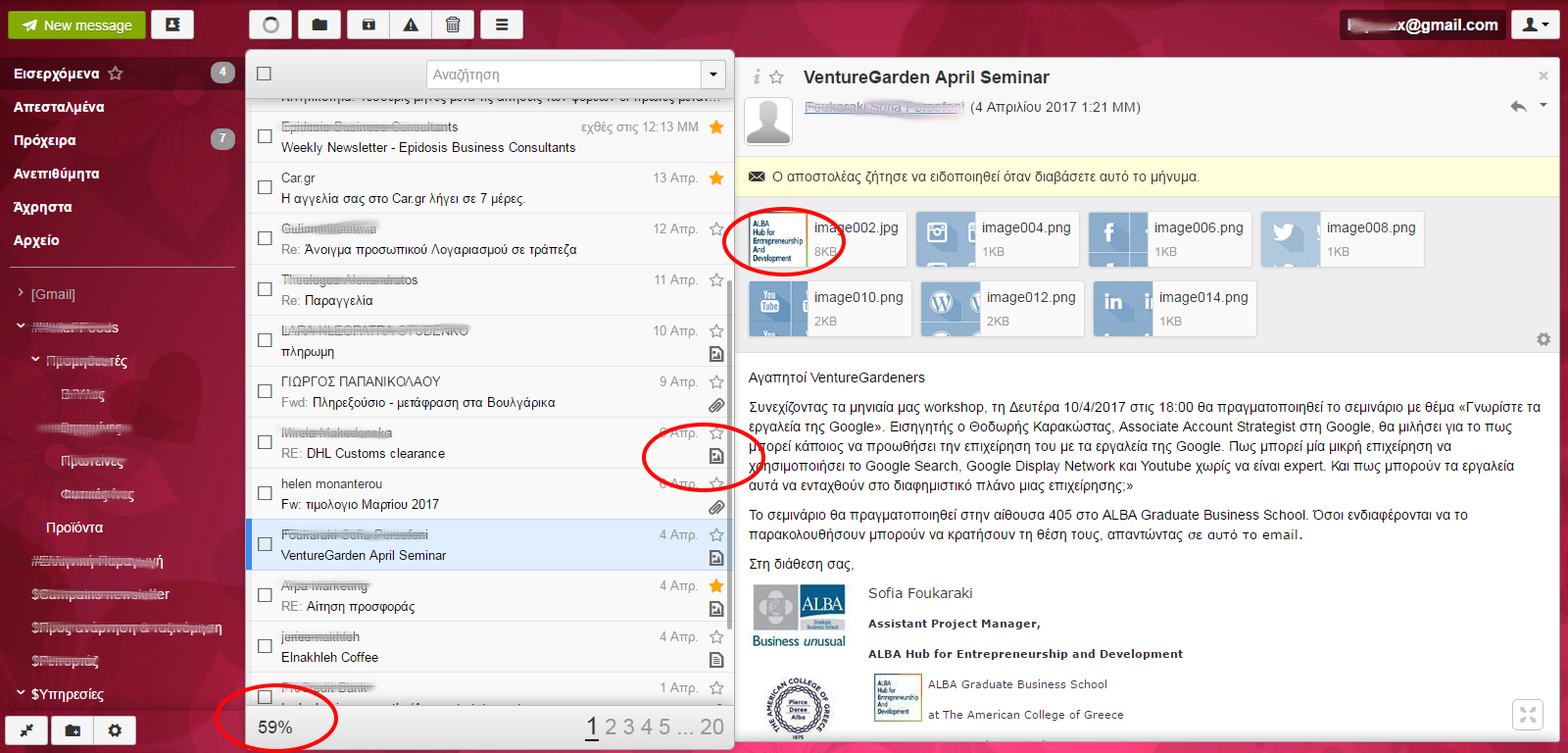Reload the message list

click(x=271, y=25)
